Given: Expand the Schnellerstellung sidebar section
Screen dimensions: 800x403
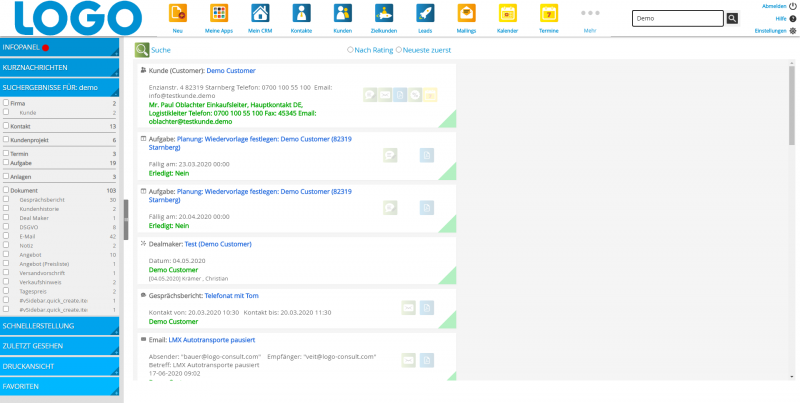Looking at the screenshot, I should [x=60, y=325].
